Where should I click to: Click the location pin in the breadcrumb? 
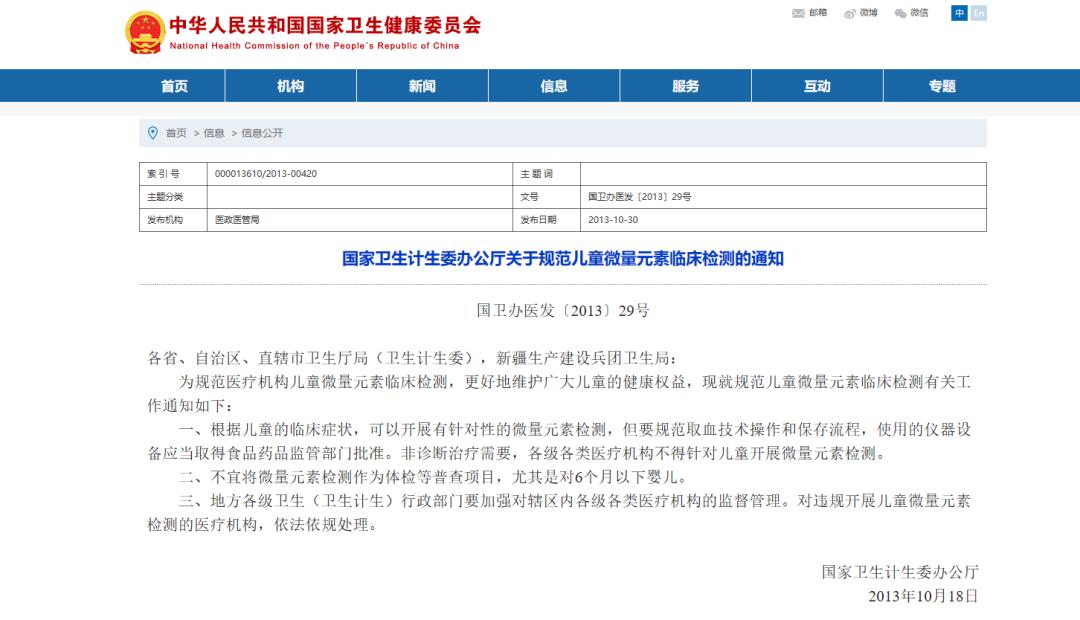(152, 133)
